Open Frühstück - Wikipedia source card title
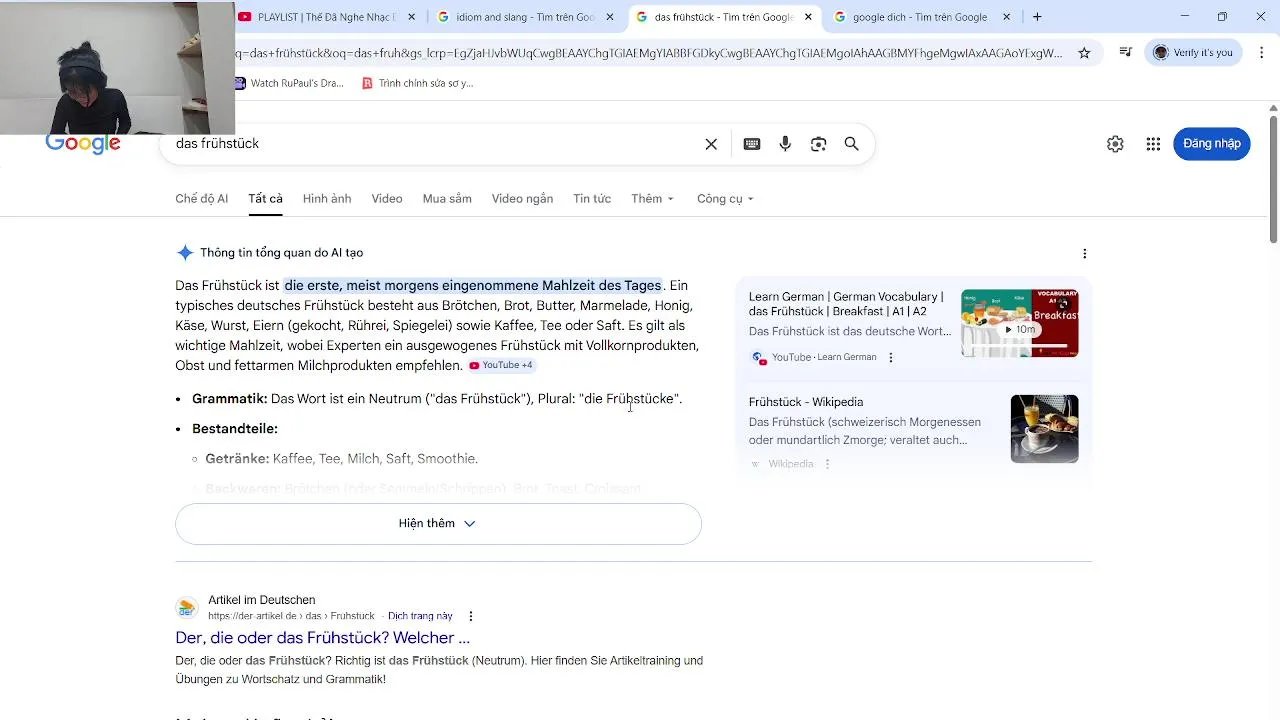The width and height of the screenshot is (1280, 720). 806,402
